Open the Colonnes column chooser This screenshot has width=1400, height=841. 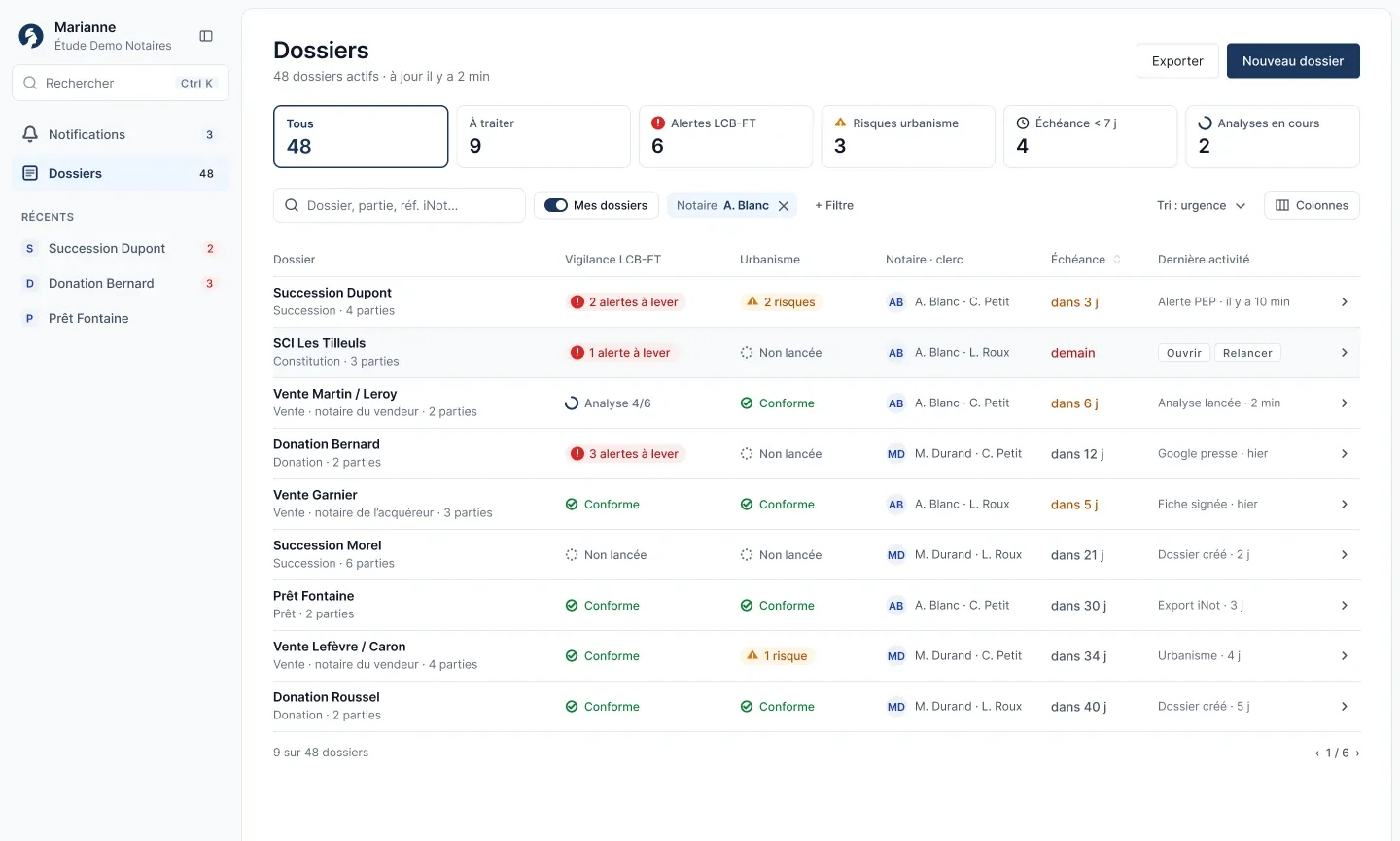click(x=1312, y=205)
